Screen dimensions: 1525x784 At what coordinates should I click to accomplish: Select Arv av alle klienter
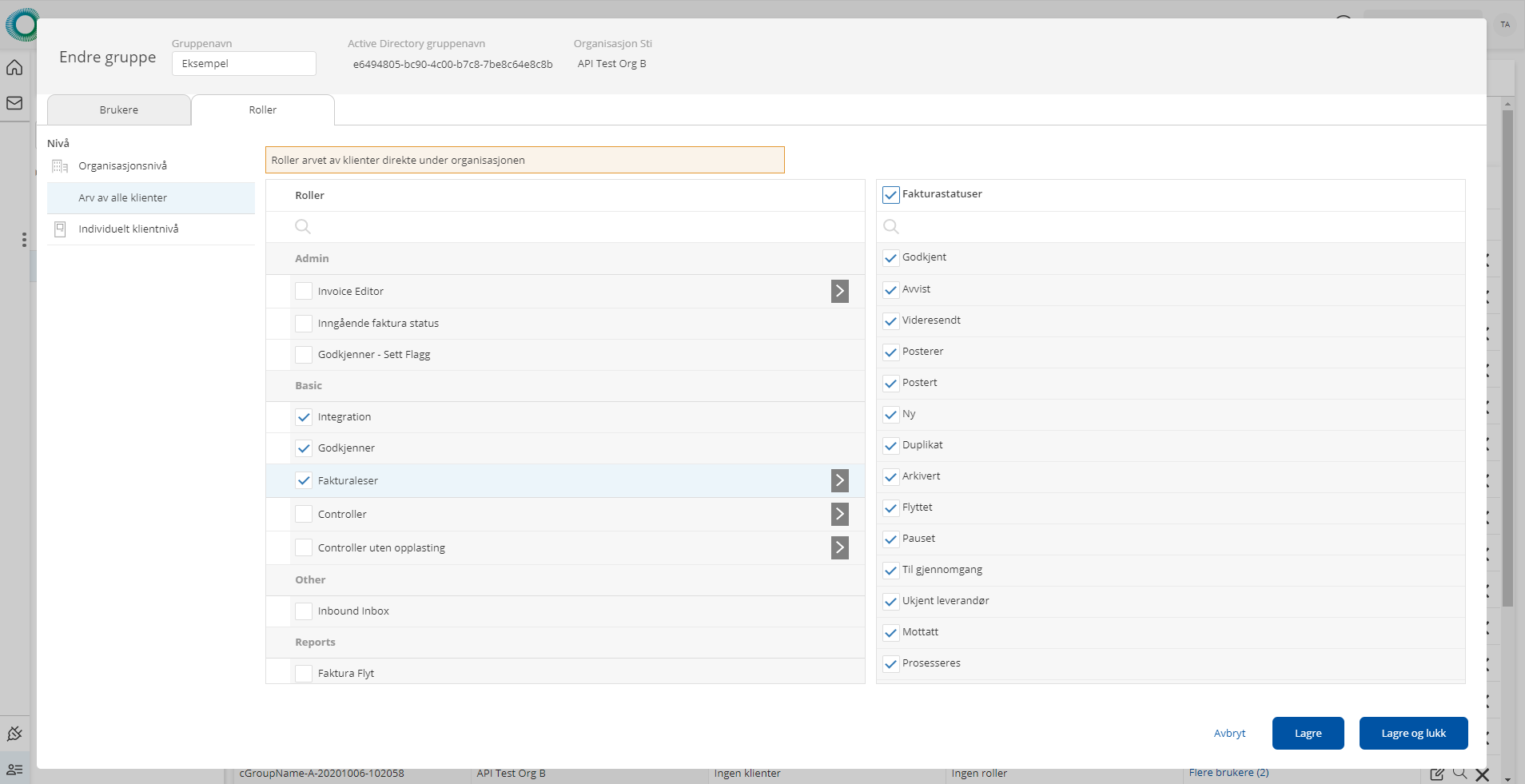[123, 198]
